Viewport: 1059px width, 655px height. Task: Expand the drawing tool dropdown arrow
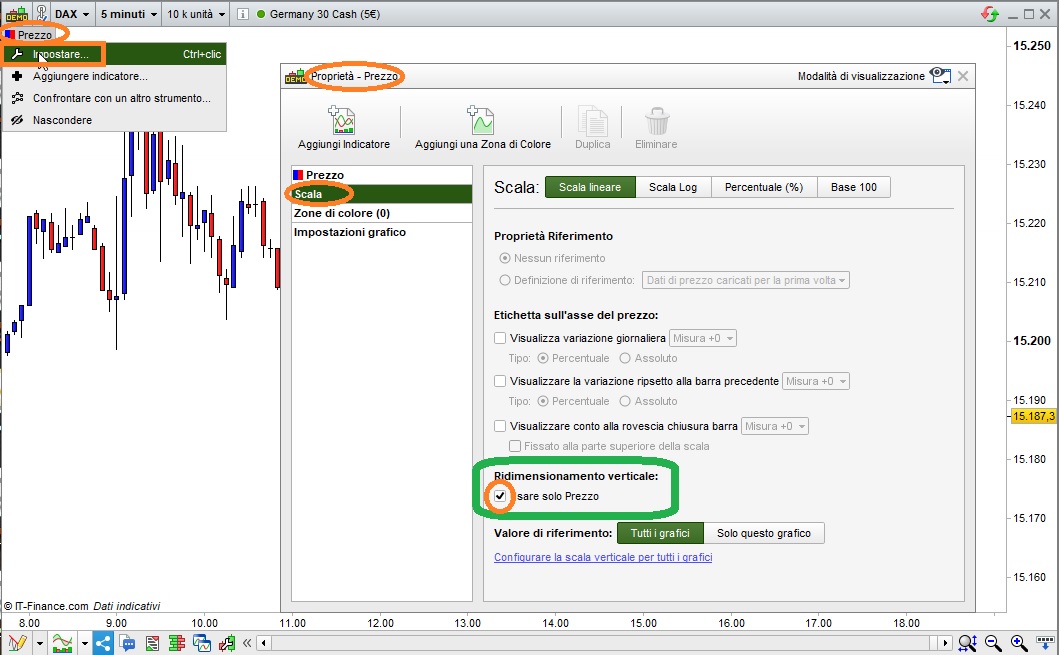(x=40, y=643)
